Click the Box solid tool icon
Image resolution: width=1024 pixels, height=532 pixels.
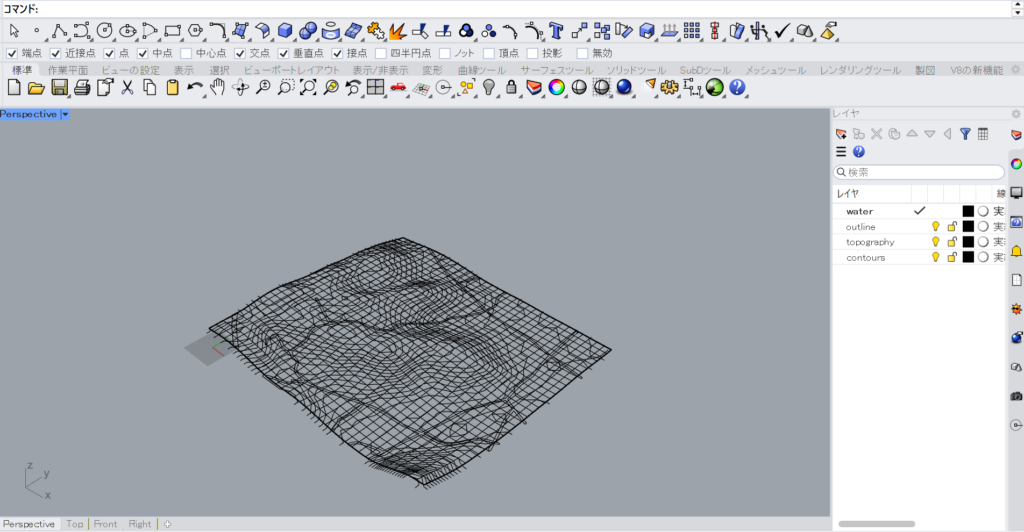286,30
